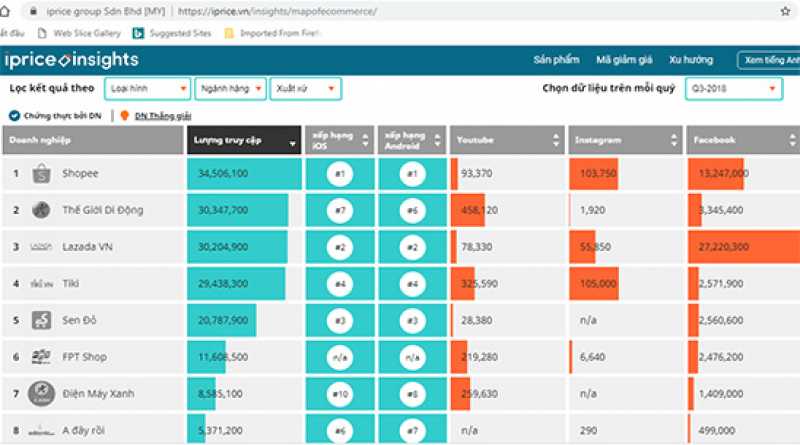This screenshot has height=445, width=800.
Task: Click the Xem tiếng Anh button
Action: click(x=769, y=60)
